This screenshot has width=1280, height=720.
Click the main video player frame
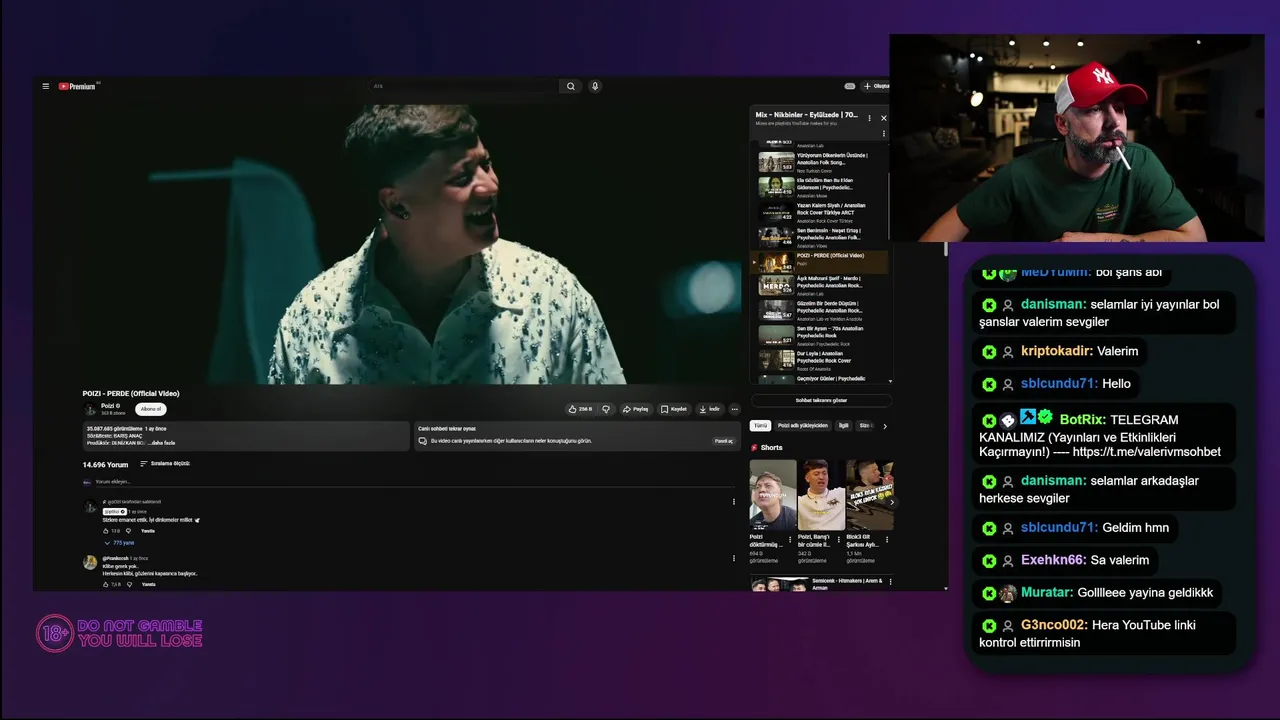(x=412, y=244)
